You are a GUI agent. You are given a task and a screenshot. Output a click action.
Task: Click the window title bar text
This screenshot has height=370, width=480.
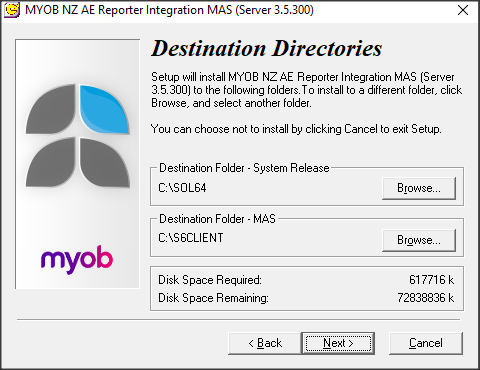(169, 10)
